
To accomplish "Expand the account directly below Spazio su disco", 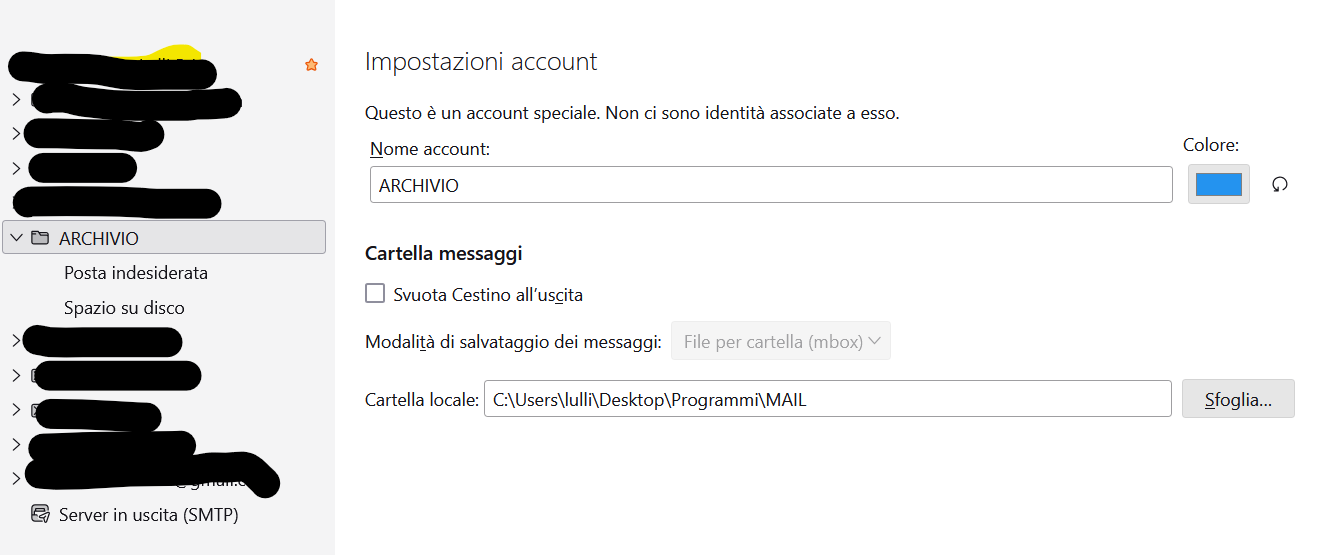I will 16,341.
